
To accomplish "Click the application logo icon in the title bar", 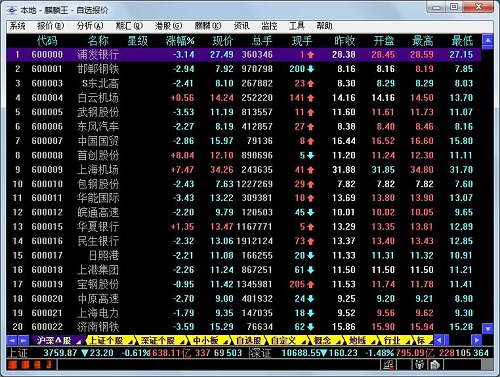I will [12, 10].
